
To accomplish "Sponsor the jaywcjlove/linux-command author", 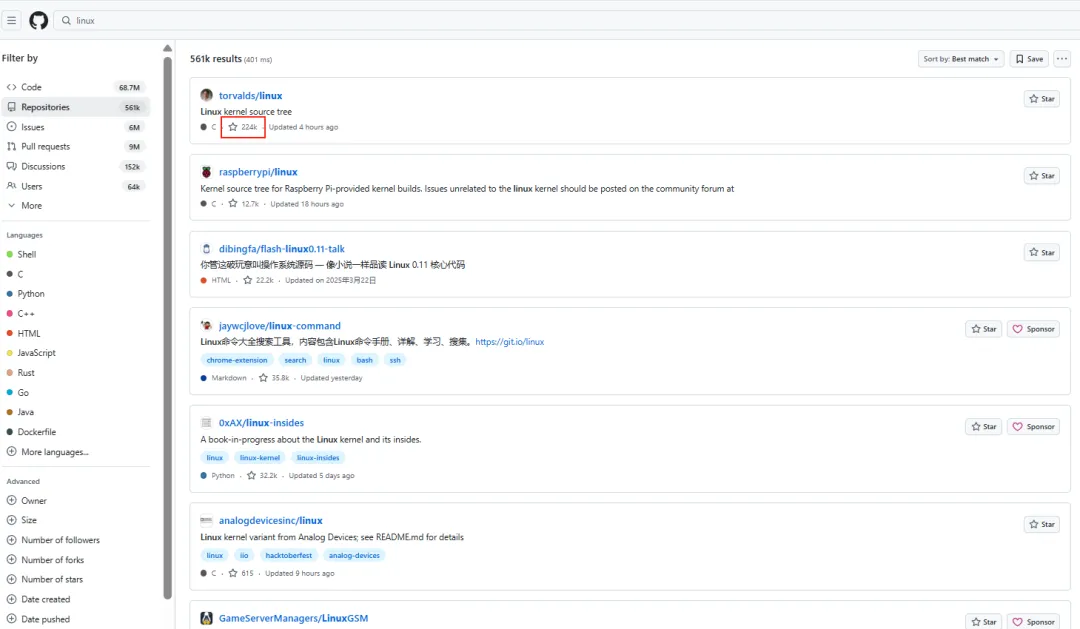I will (x=1033, y=329).
